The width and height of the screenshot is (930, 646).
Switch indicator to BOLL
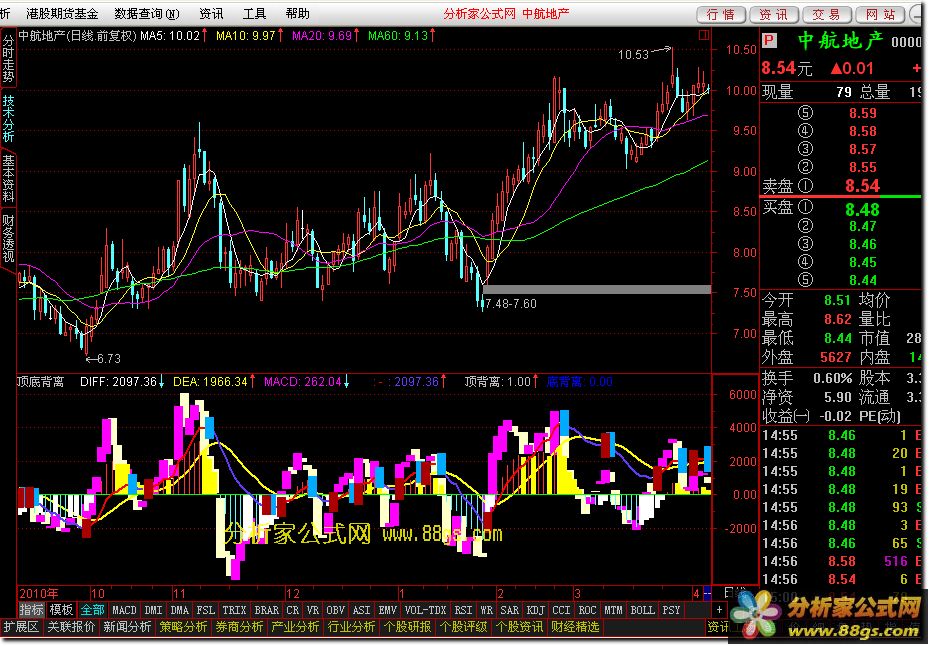click(x=642, y=610)
